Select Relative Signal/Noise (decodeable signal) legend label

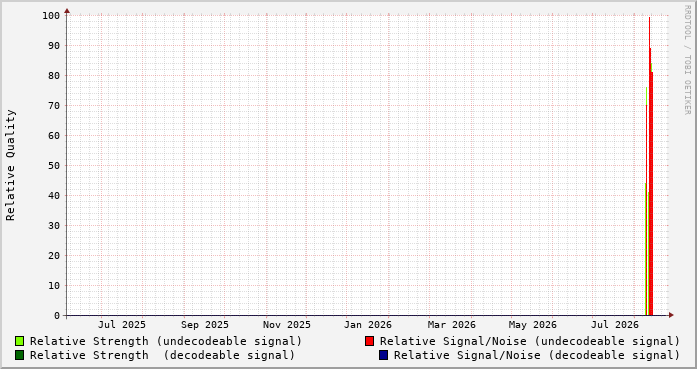[x=537, y=355]
